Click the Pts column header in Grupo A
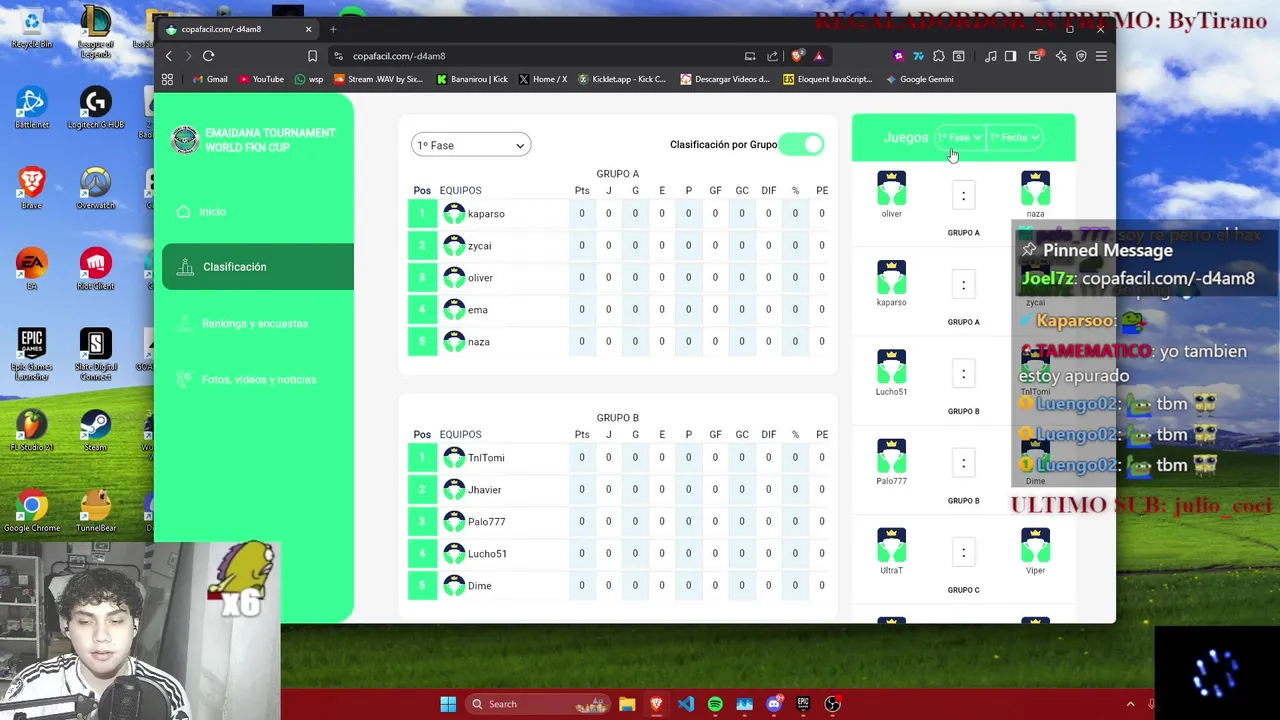 582,190
